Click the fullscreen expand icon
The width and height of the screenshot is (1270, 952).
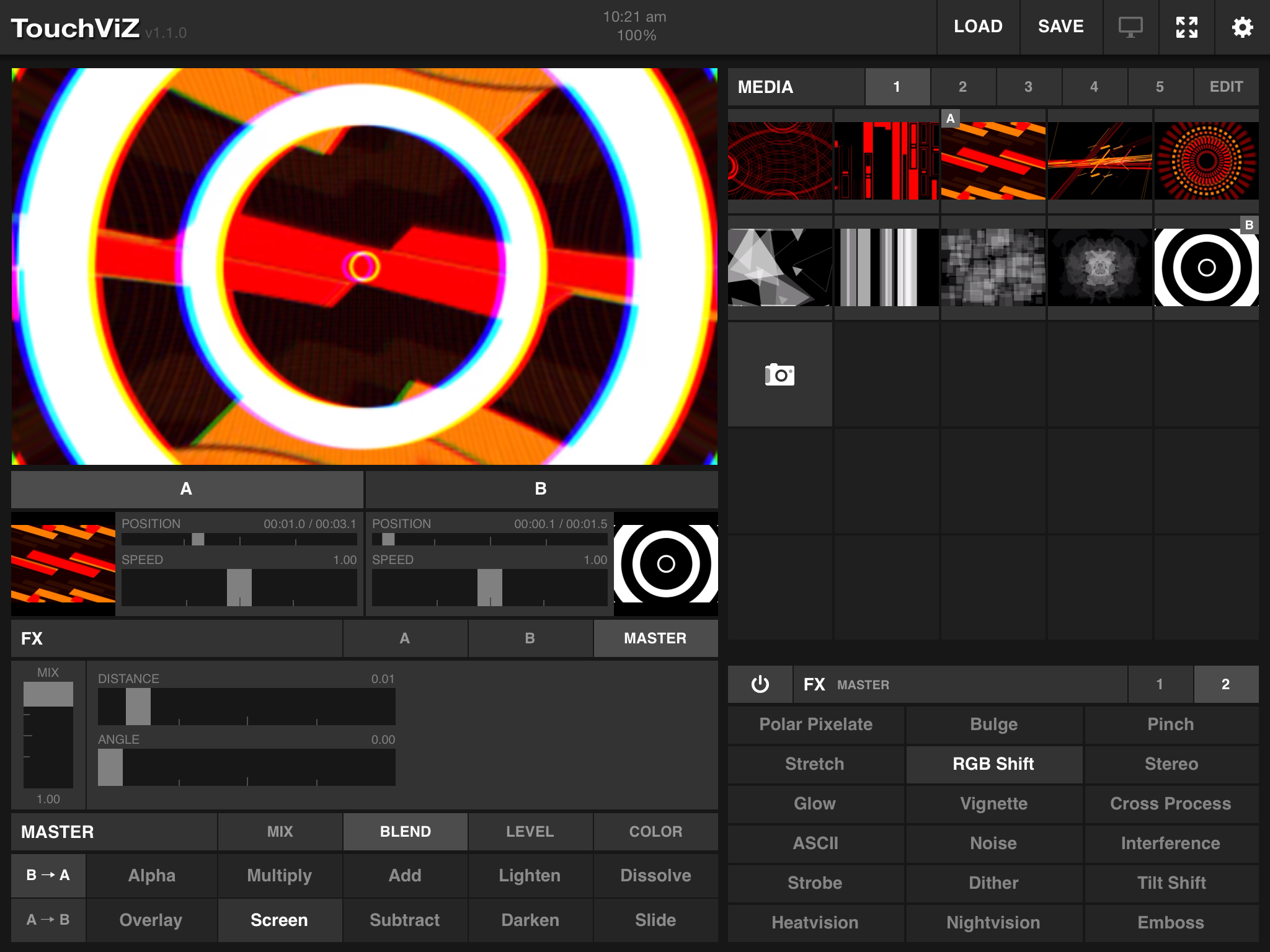coord(1186,27)
